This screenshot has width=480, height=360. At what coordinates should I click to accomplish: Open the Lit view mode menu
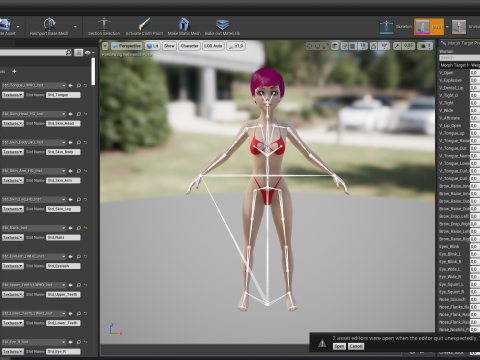(153, 46)
